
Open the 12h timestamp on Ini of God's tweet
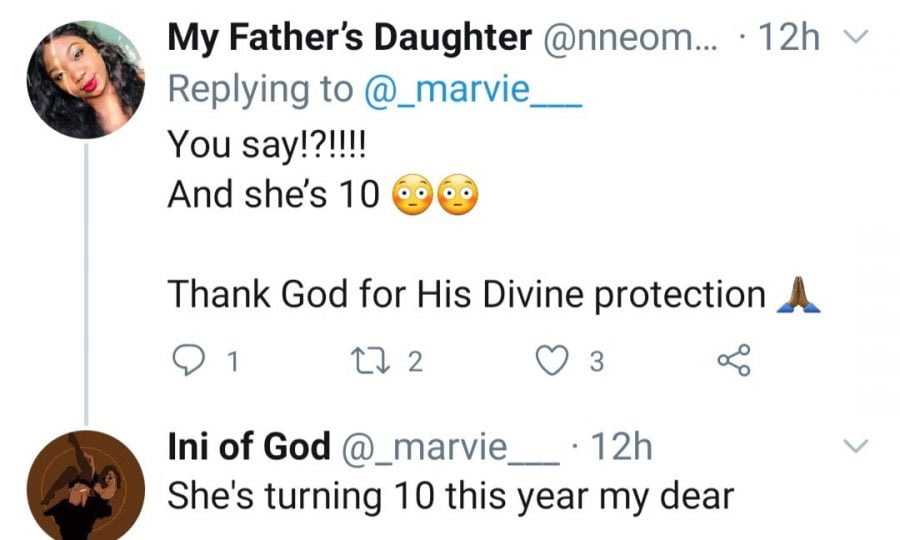click(x=622, y=447)
